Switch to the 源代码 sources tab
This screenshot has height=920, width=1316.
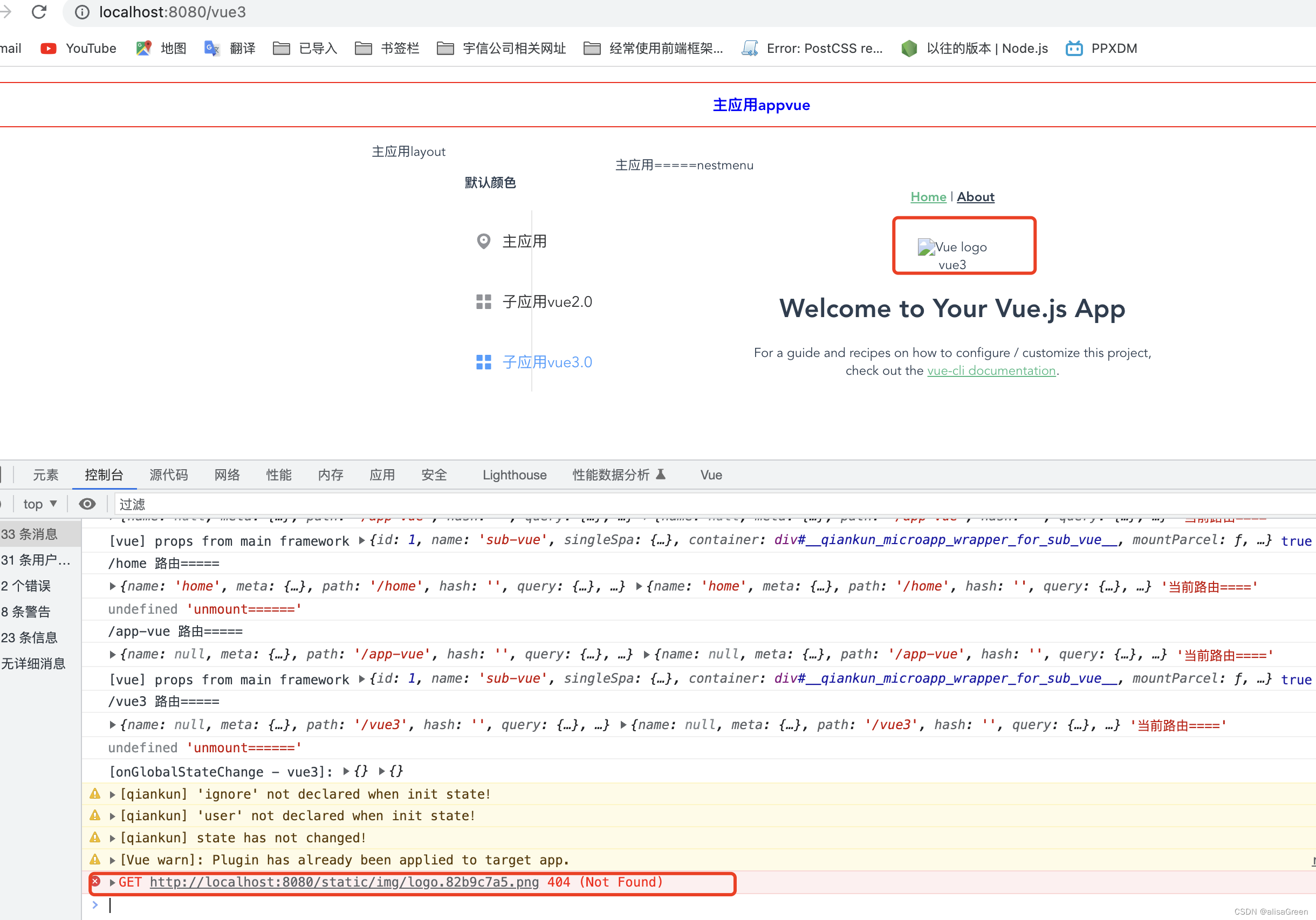tap(168, 475)
